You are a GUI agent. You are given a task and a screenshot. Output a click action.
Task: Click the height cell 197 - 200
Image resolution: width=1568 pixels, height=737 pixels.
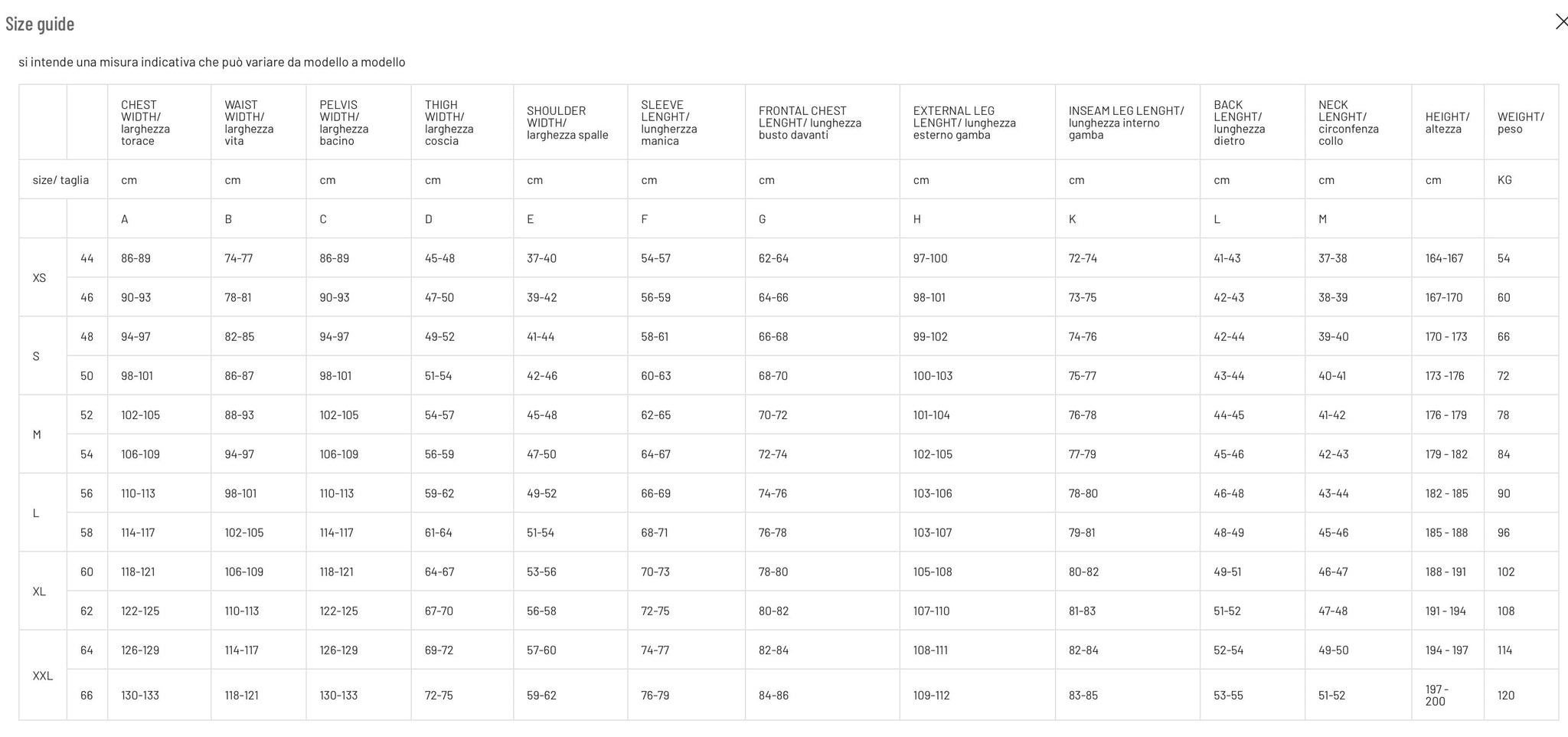point(1437,695)
